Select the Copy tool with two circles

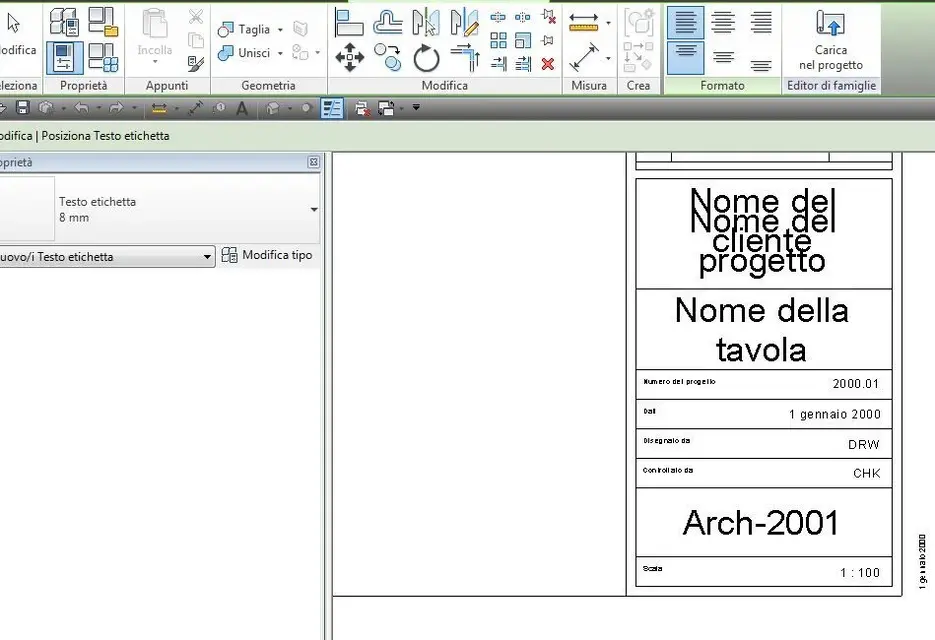388,58
